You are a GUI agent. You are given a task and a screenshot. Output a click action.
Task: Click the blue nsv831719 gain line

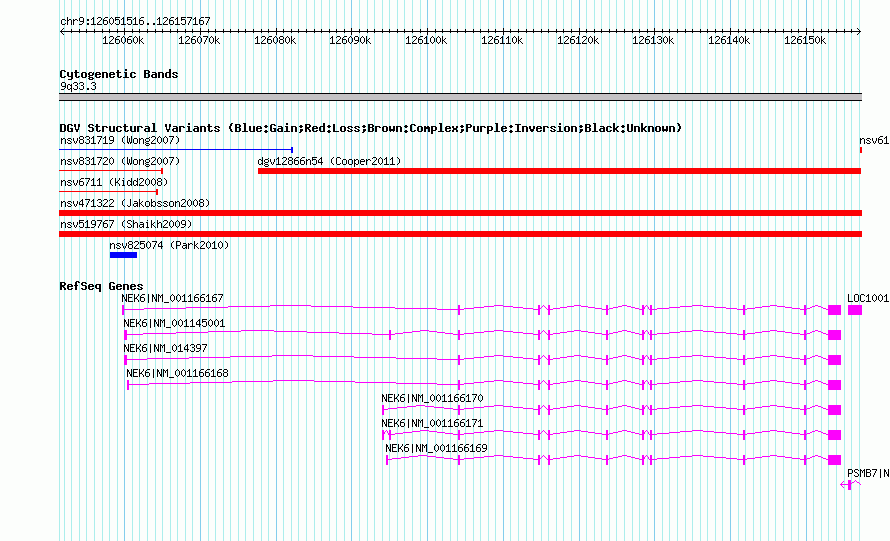point(176,150)
